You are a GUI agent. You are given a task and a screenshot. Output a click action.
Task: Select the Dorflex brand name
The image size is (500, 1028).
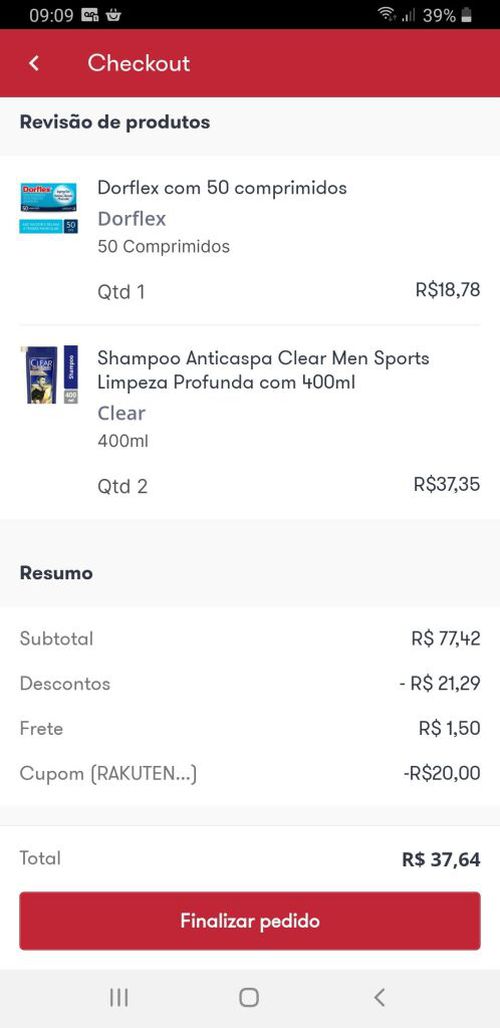tap(132, 218)
